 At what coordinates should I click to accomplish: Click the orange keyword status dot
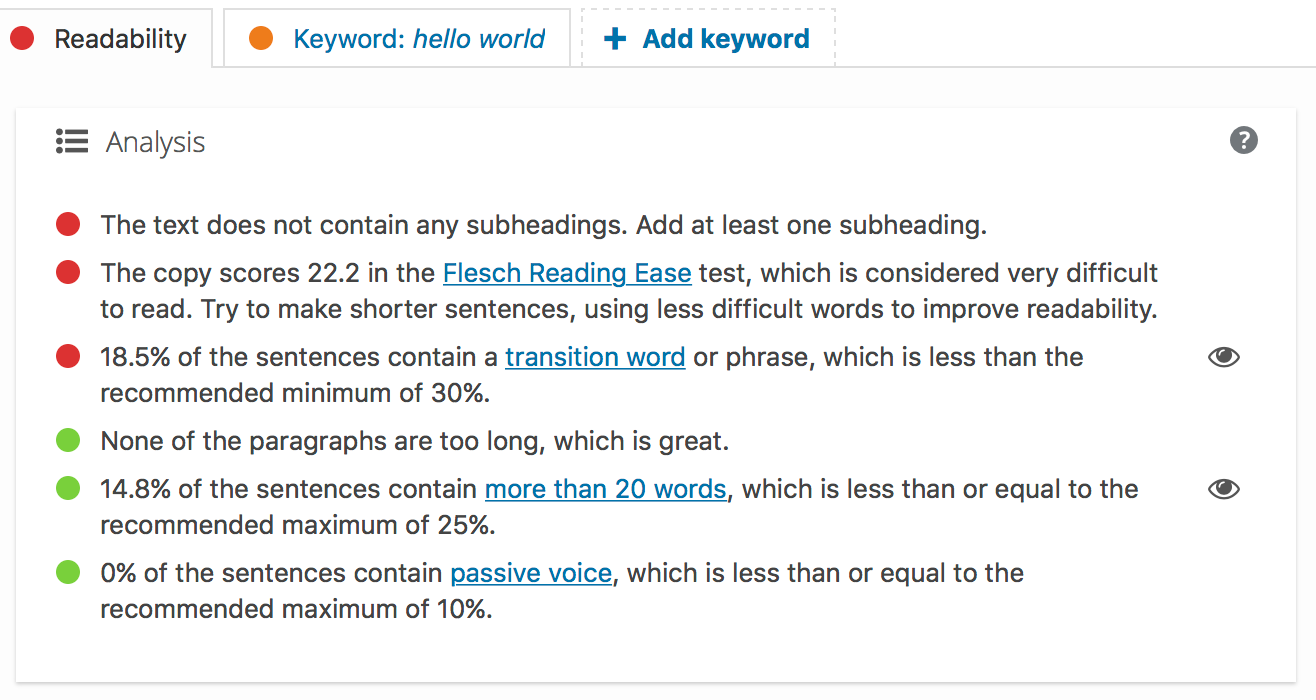[261, 39]
